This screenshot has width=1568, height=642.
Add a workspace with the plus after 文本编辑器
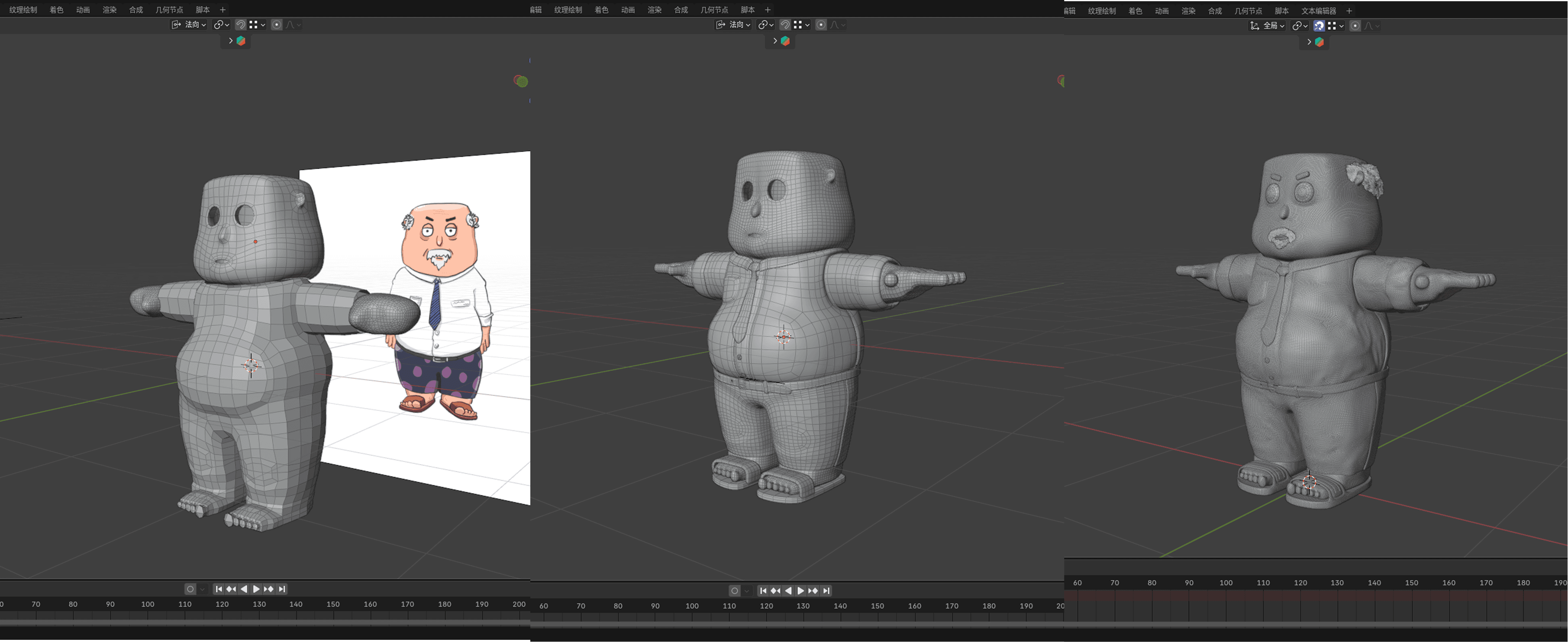(1349, 11)
